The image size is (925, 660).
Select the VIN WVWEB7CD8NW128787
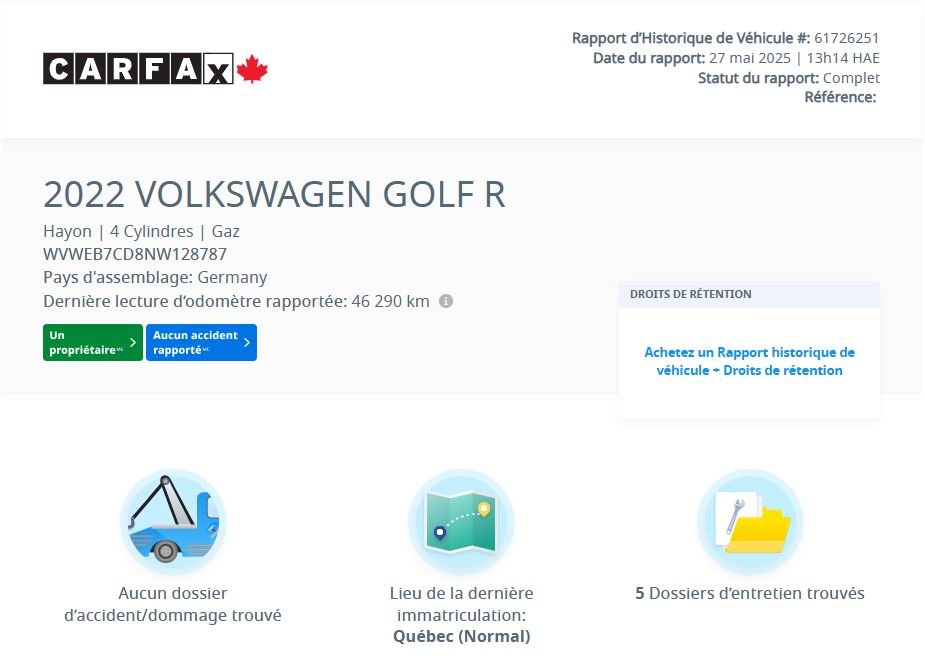point(135,254)
